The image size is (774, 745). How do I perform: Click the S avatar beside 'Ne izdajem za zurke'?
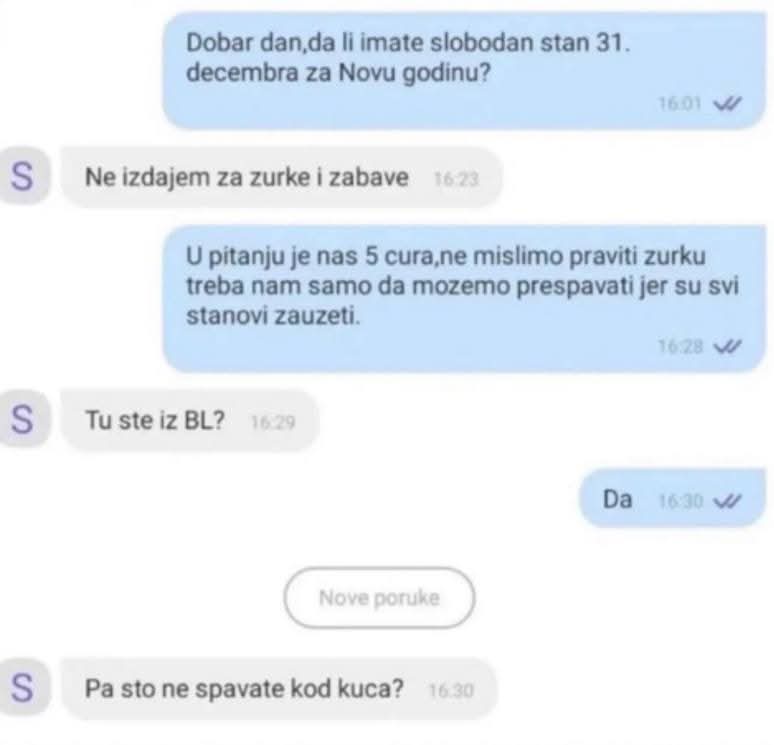(x=23, y=176)
